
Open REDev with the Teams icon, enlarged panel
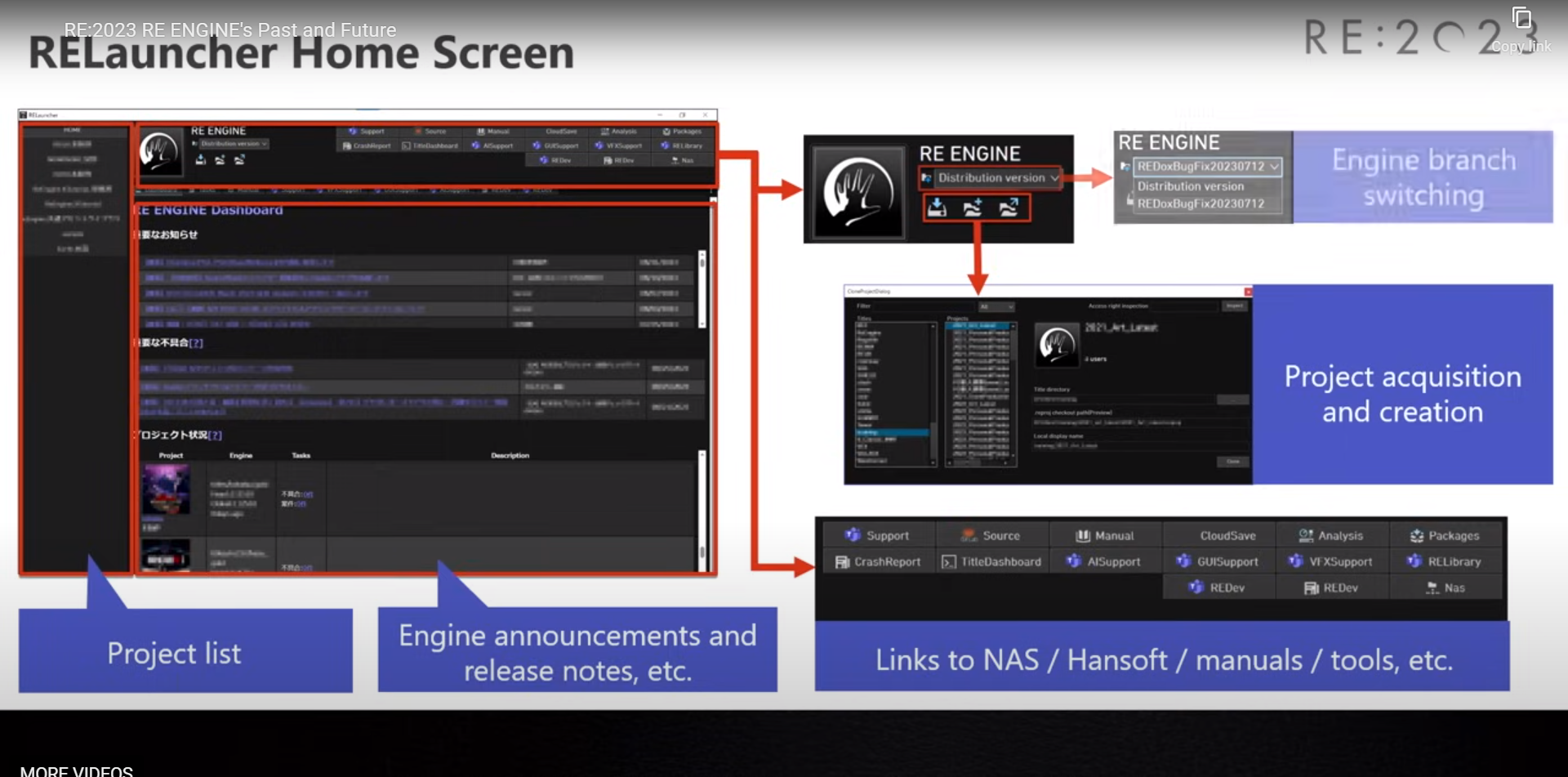[1218, 587]
